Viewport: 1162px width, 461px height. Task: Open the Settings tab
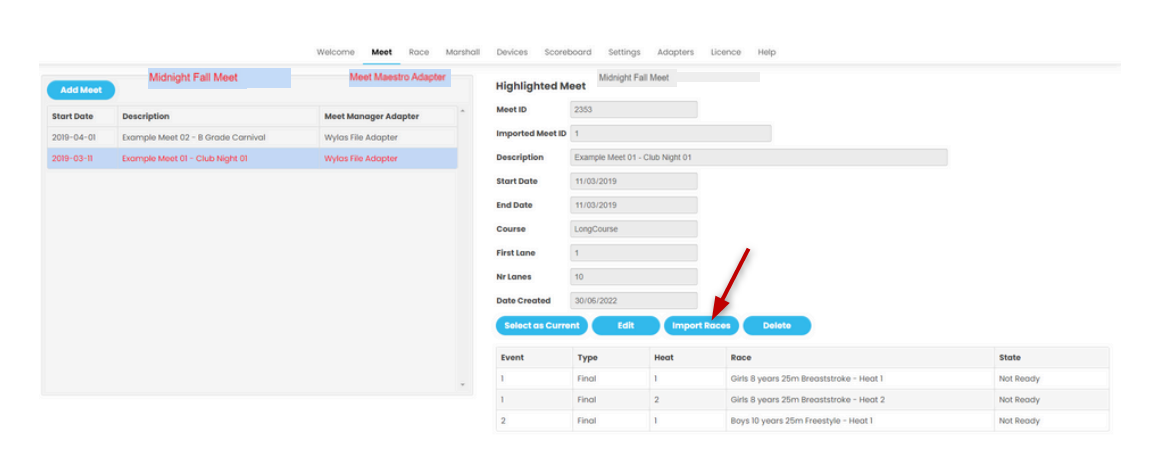pos(624,52)
